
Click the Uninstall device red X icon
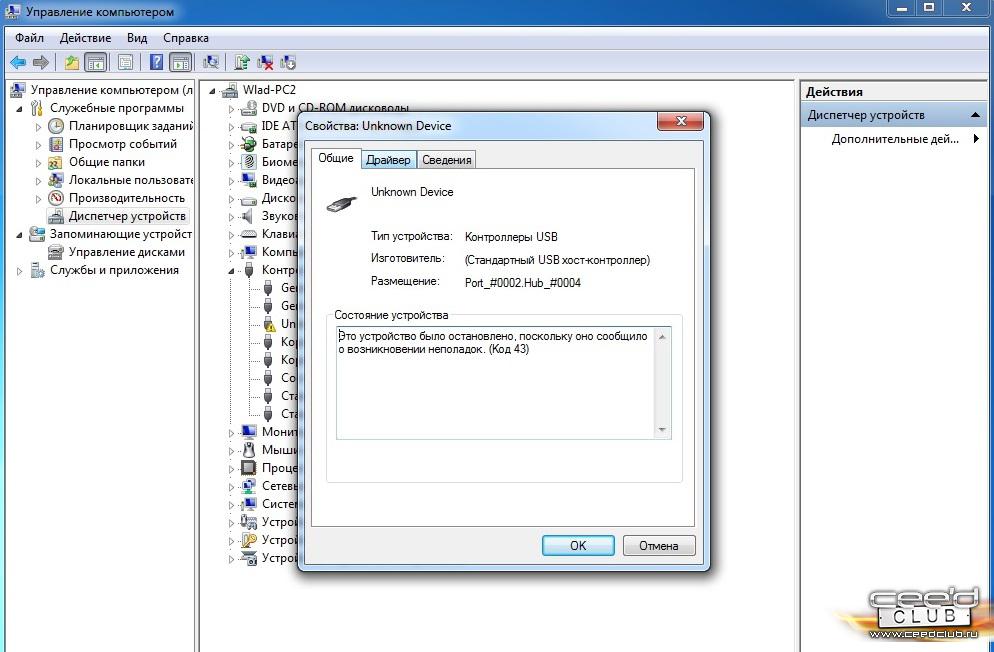tap(265, 62)
